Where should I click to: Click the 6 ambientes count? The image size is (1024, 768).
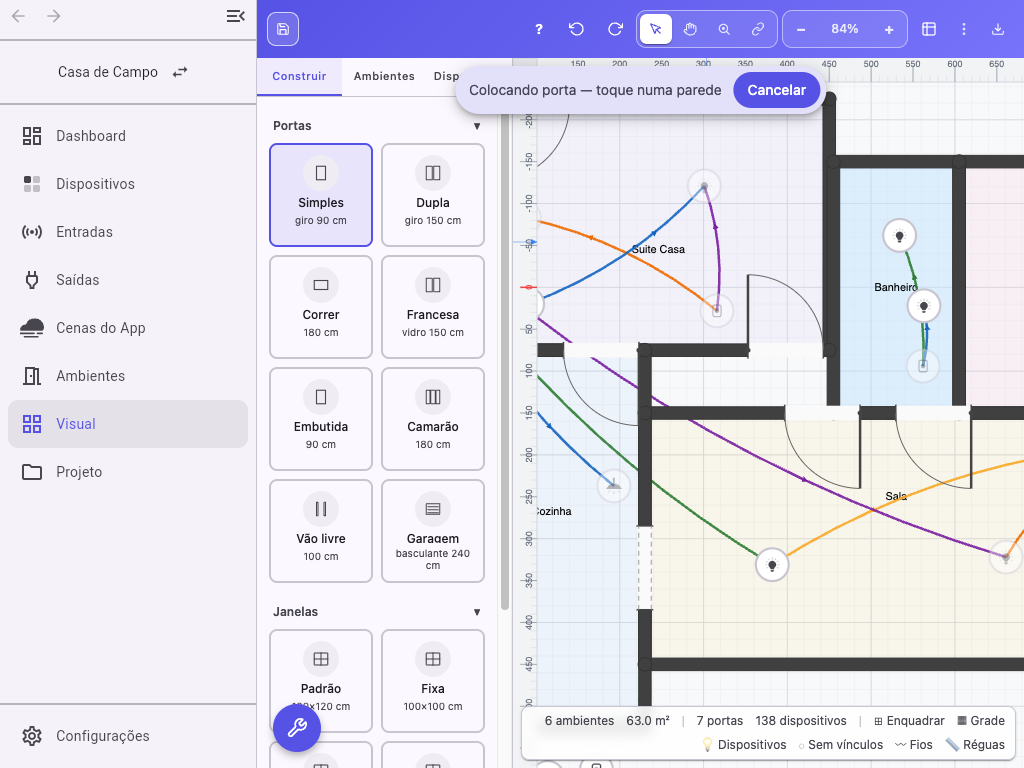click(x=579, y=721)
